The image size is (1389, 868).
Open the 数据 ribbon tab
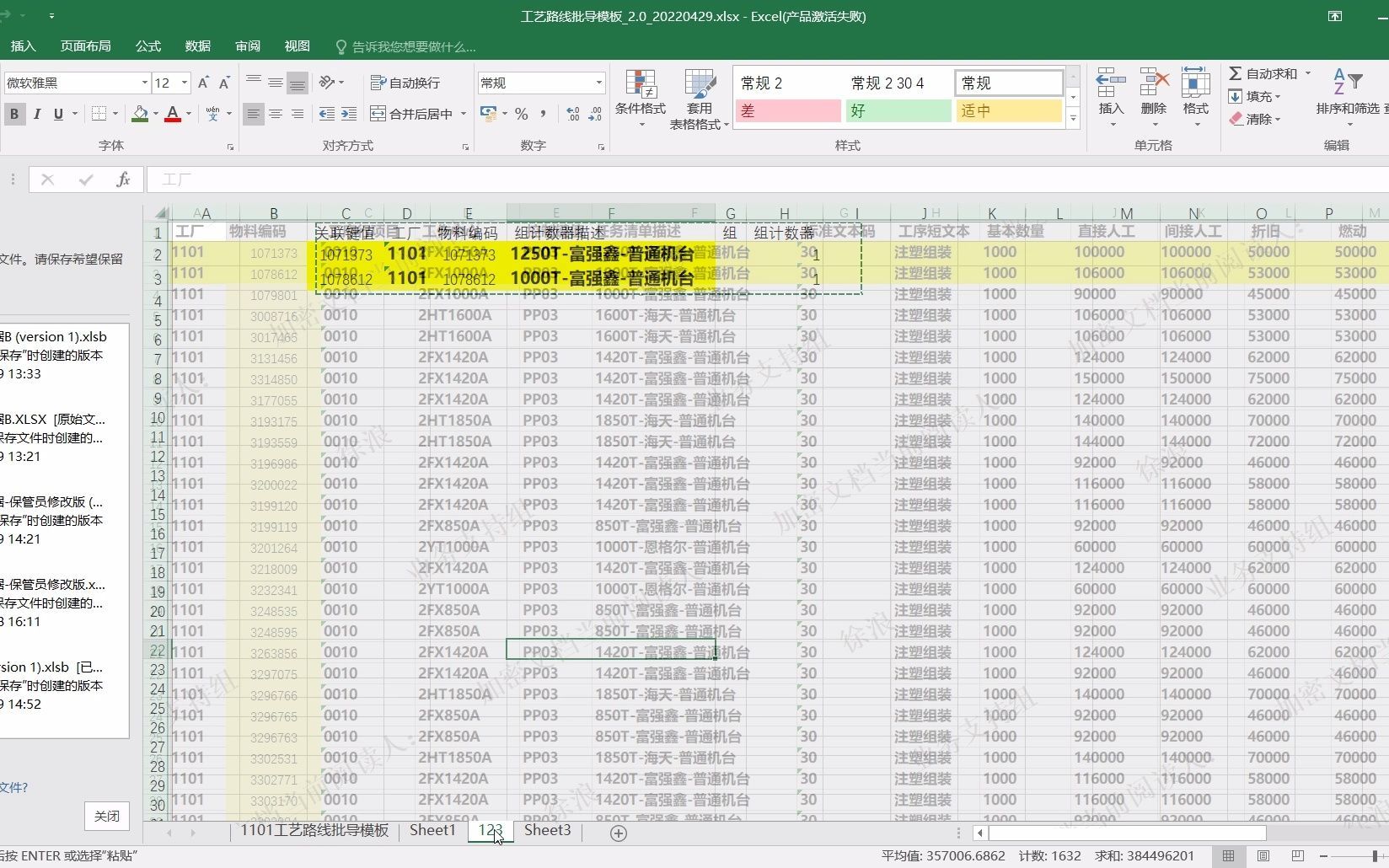[x=198, y=46]
